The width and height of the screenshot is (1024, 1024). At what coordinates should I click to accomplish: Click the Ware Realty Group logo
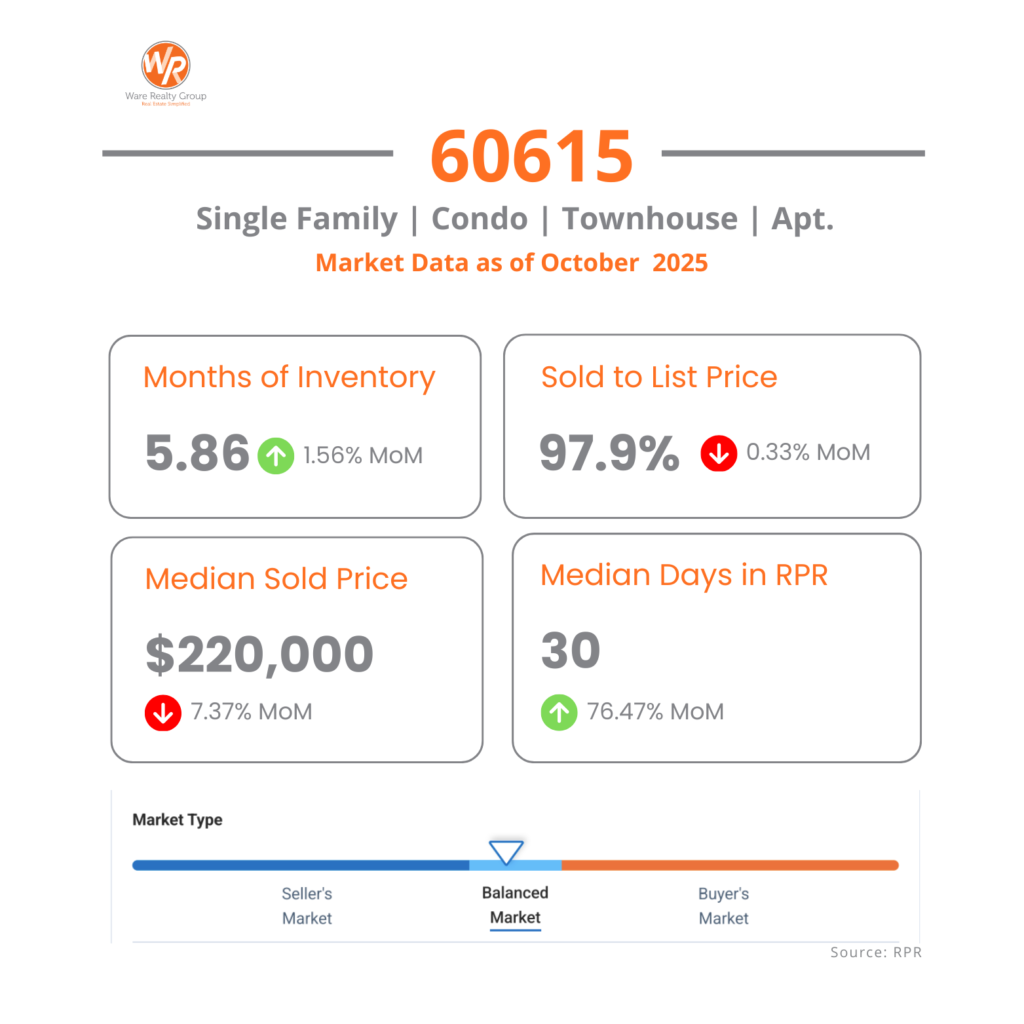click(166, 69)
